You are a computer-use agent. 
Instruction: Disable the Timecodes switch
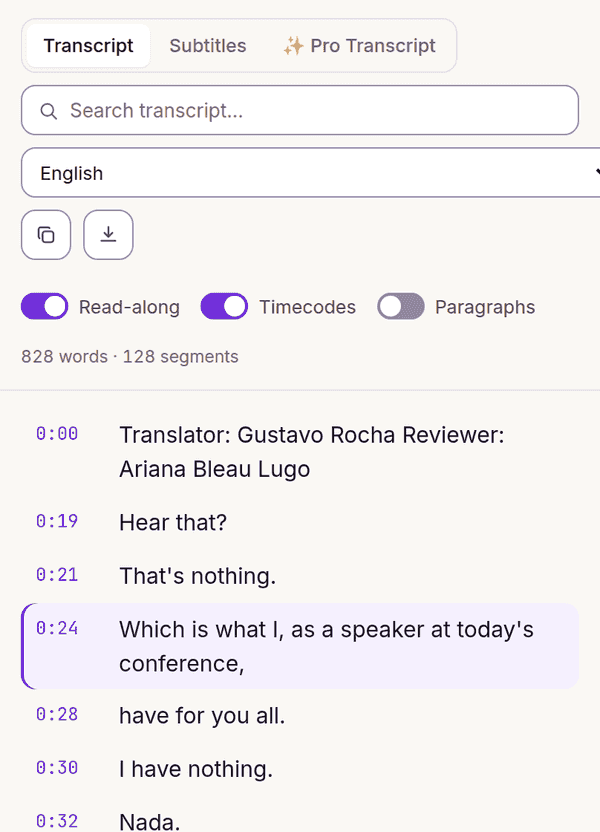pyautogui.click(x=224, y=306)
